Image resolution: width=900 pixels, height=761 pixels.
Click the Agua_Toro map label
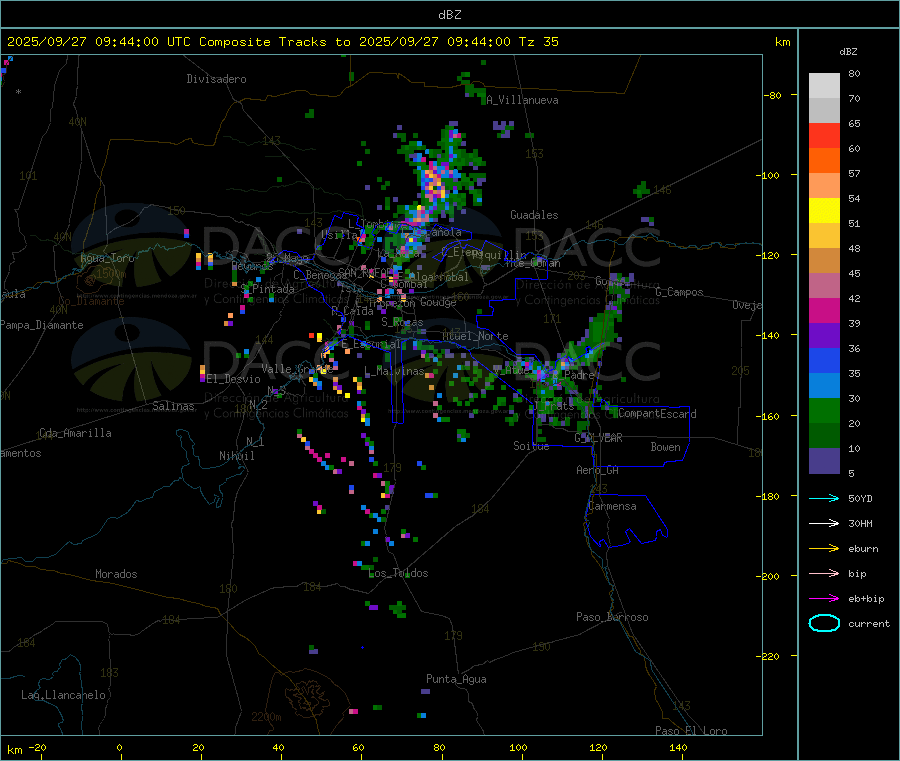click(107, 258)
